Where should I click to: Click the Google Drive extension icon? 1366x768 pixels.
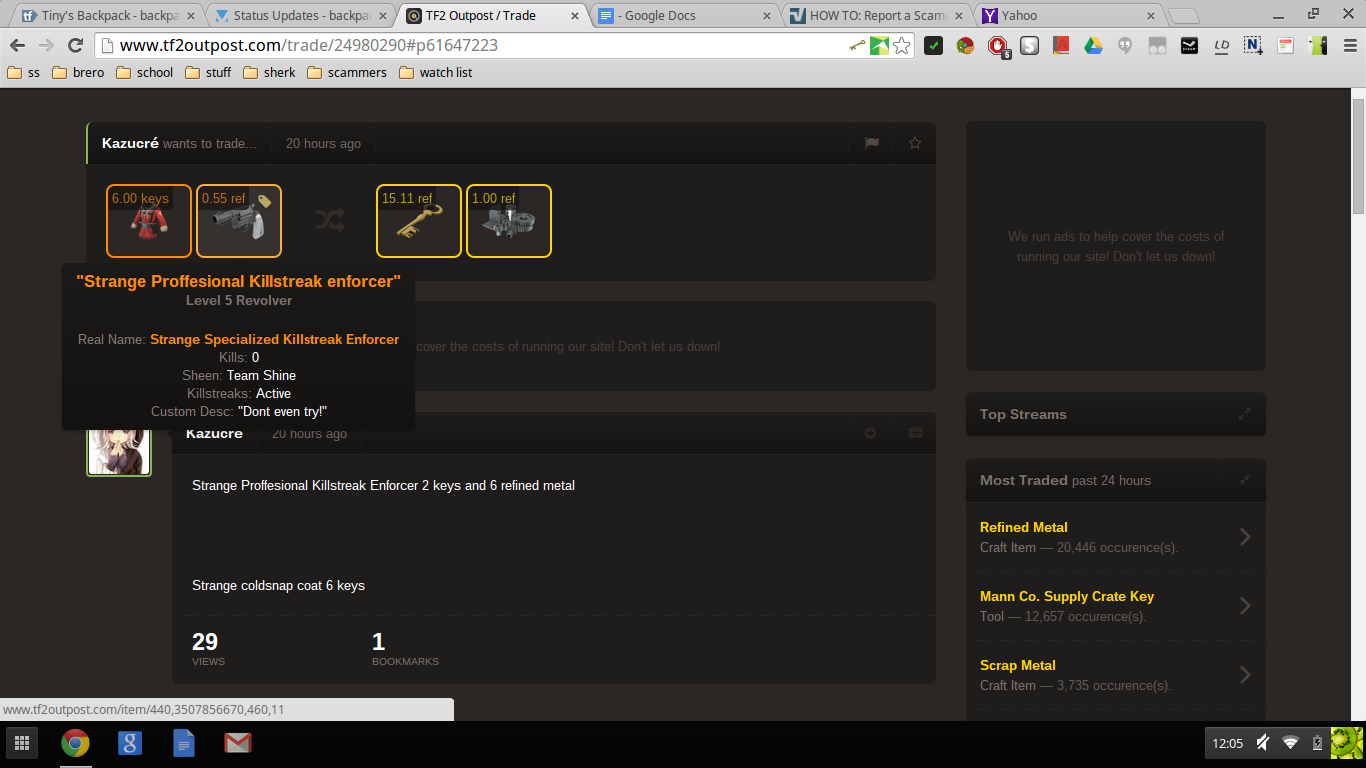click(x=1093, y=45)
